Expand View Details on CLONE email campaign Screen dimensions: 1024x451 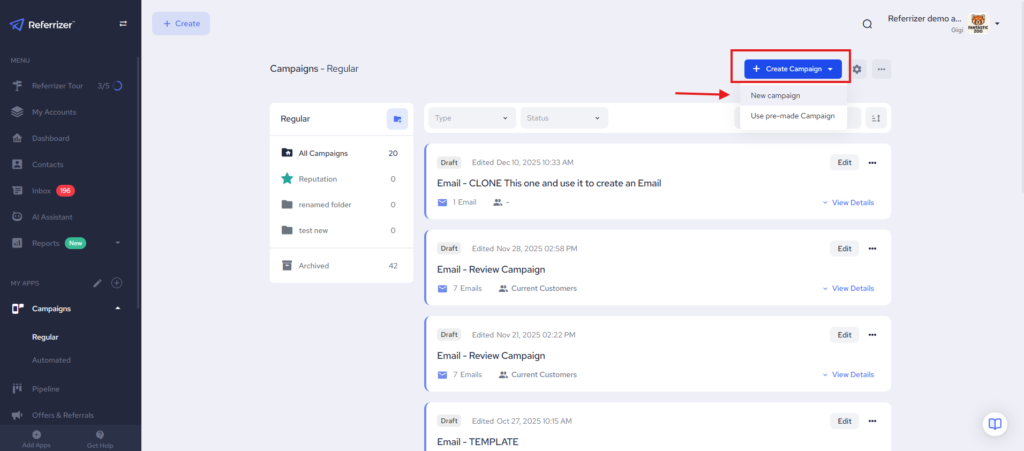pyautogui.click(x=848, y=202)
